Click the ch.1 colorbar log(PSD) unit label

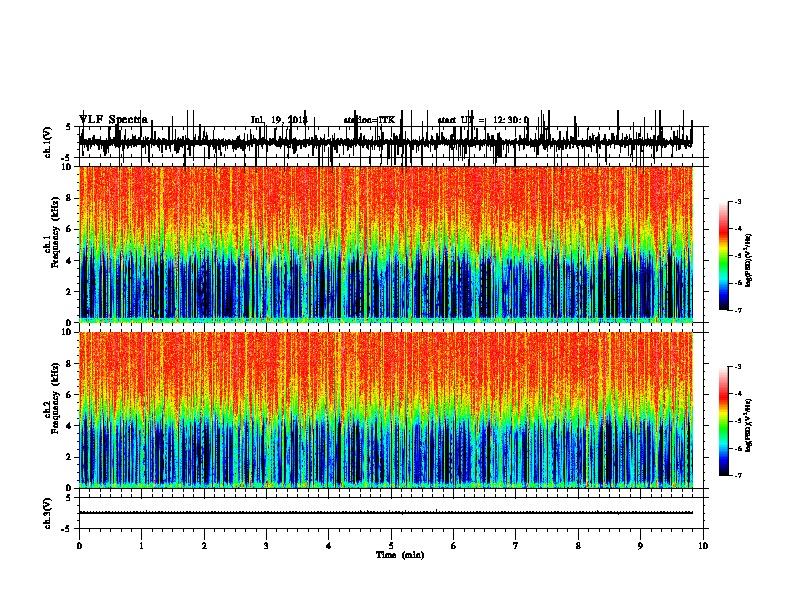point(748,260)
